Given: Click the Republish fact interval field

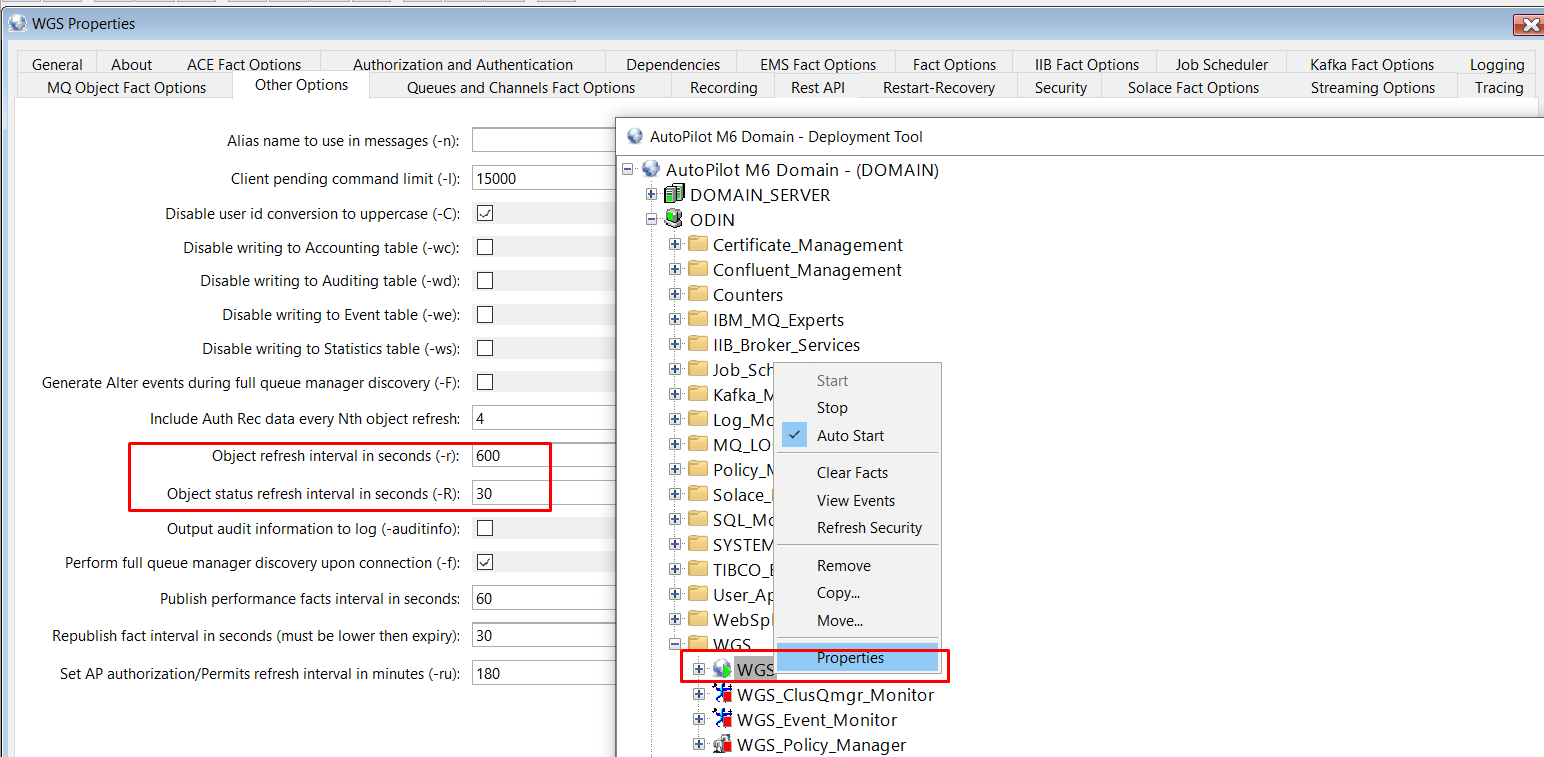Looking at the screenshot, I should [x=543, y=636].
